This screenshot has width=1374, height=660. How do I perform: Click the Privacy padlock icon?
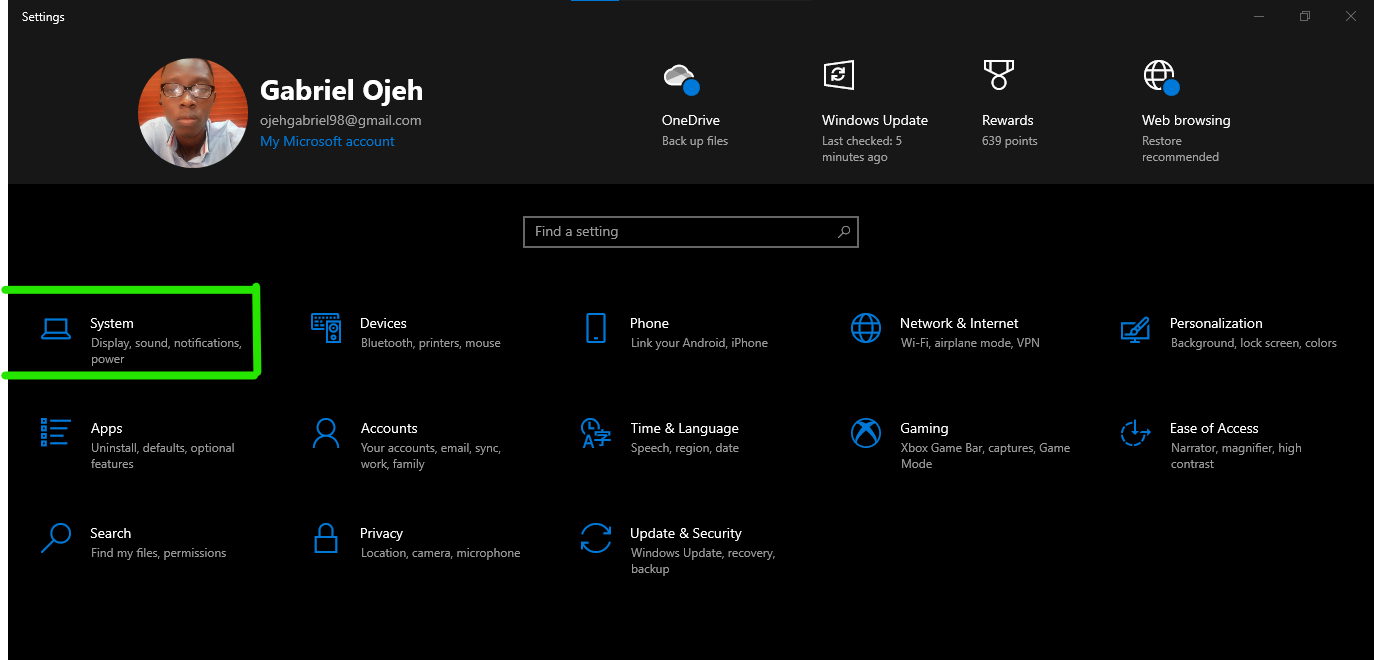pyautogui.click(x=326, y=538)
